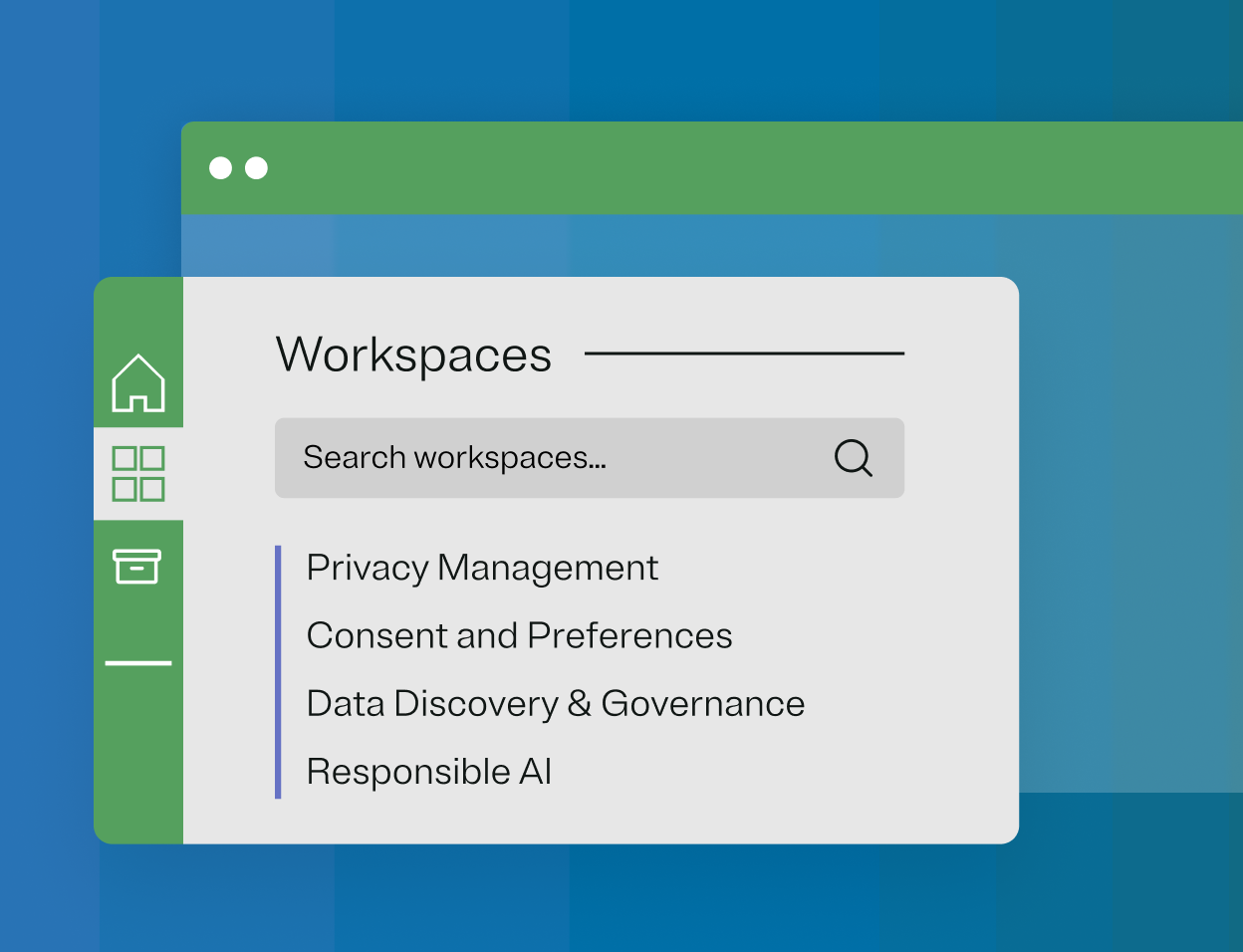The width and height of the screenshot is (1243, 952).
Task: Select the Home icon in the sidebar
Action: [x=138, y=383]
